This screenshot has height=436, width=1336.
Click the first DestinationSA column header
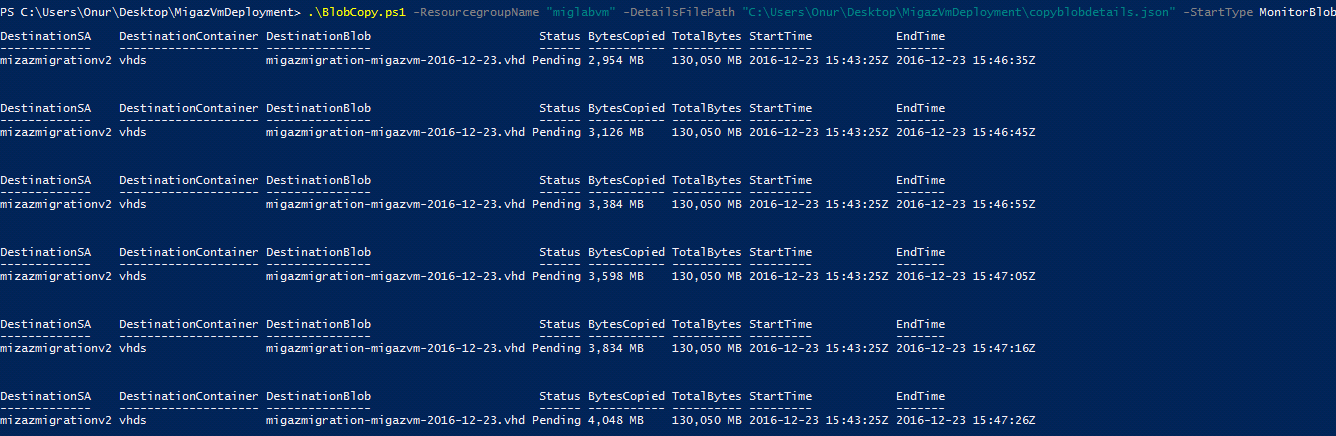pyautogui.click(x=46, y=36)
